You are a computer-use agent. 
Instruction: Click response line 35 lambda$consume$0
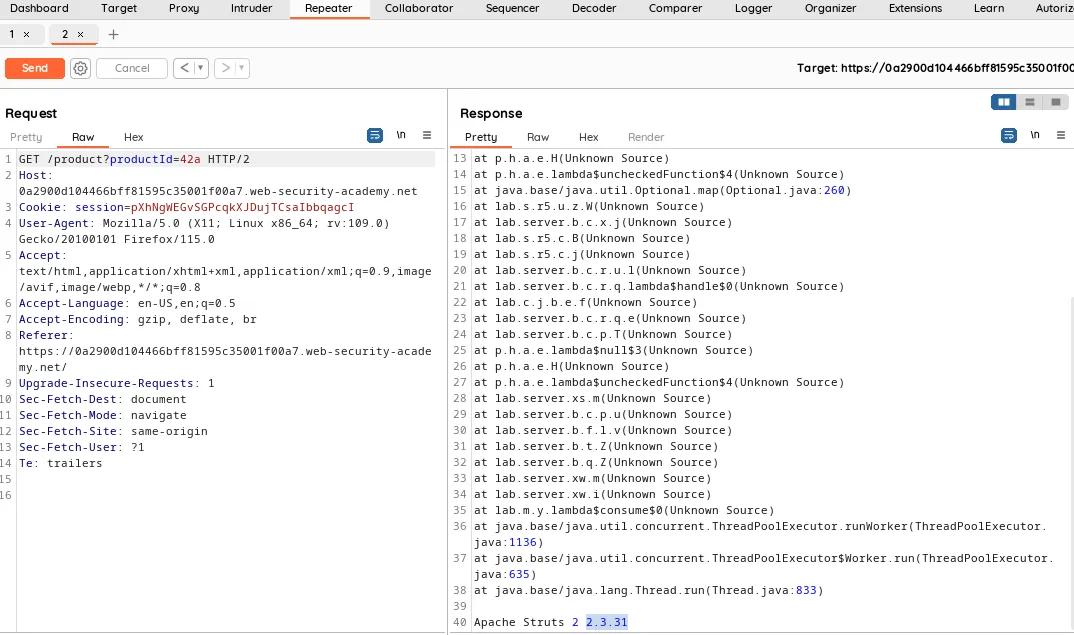coord(624,510)
